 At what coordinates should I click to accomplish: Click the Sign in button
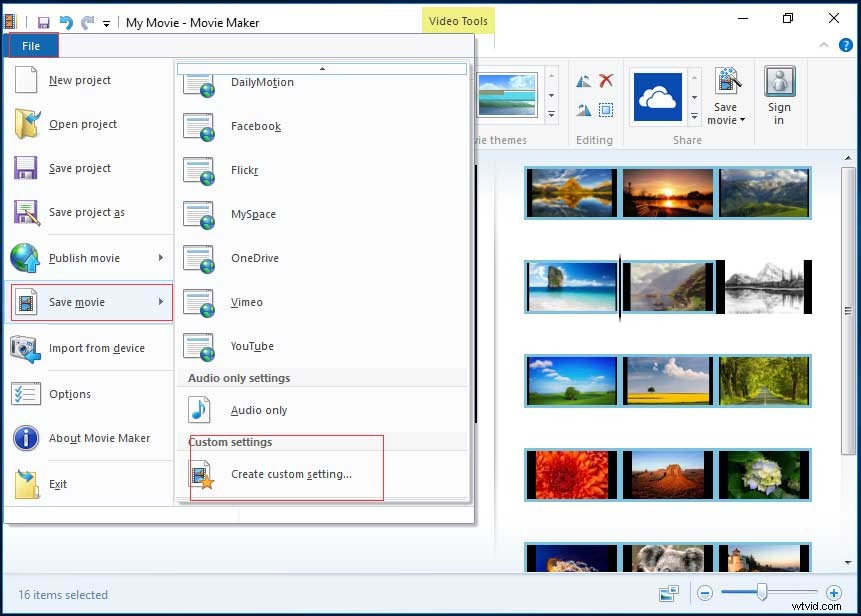pos(778,95)
